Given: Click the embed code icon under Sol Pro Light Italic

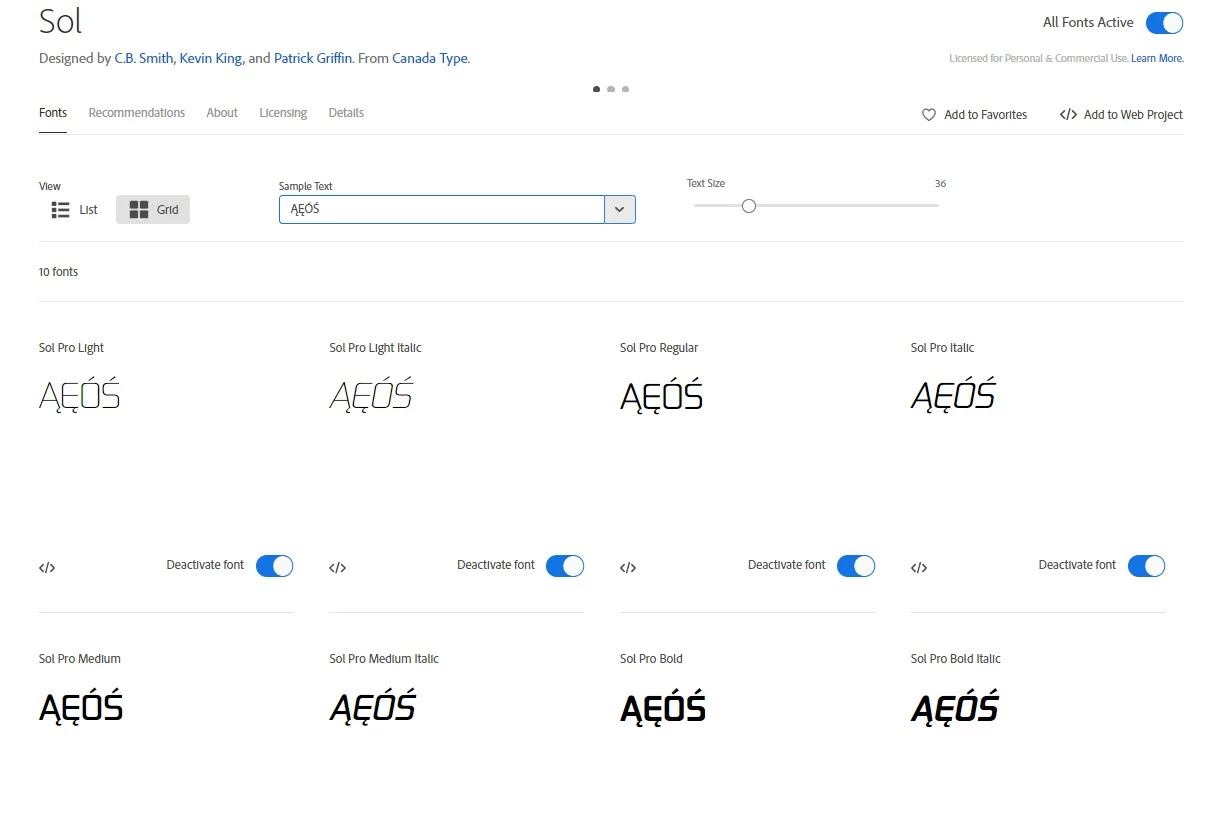Looking at the screenshot, I should tap(337, 568).
